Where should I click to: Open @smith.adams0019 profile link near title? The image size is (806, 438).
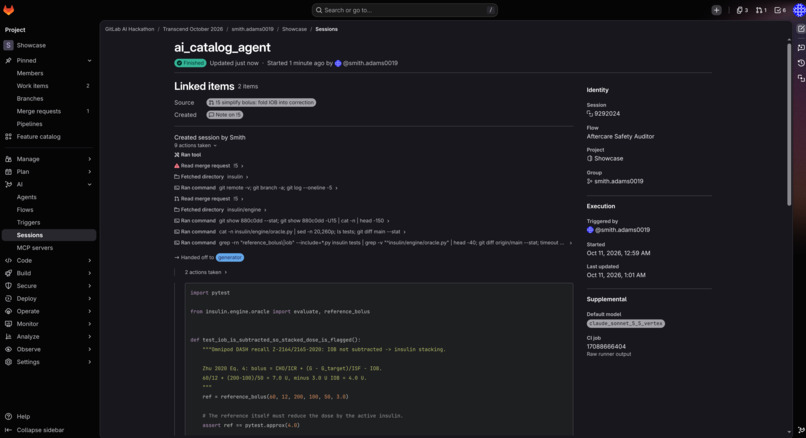click(x=370, y=63)
